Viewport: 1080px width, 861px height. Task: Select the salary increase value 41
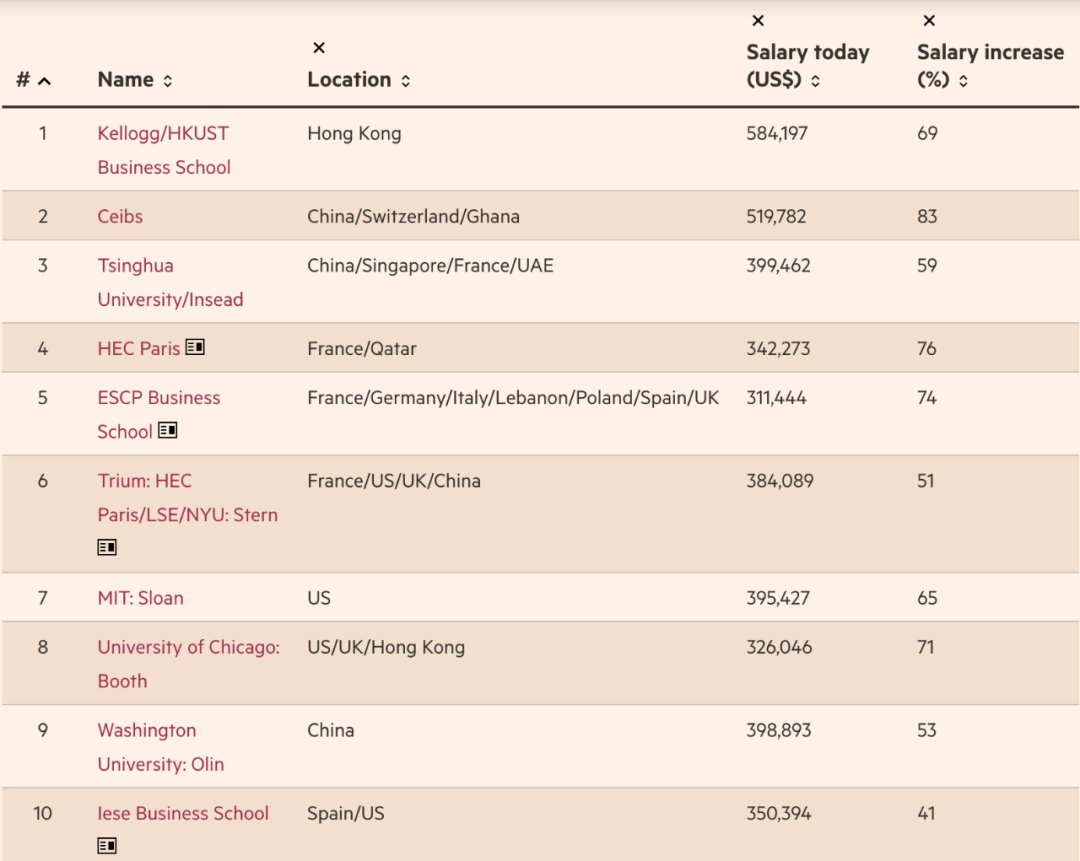[926, 813]
